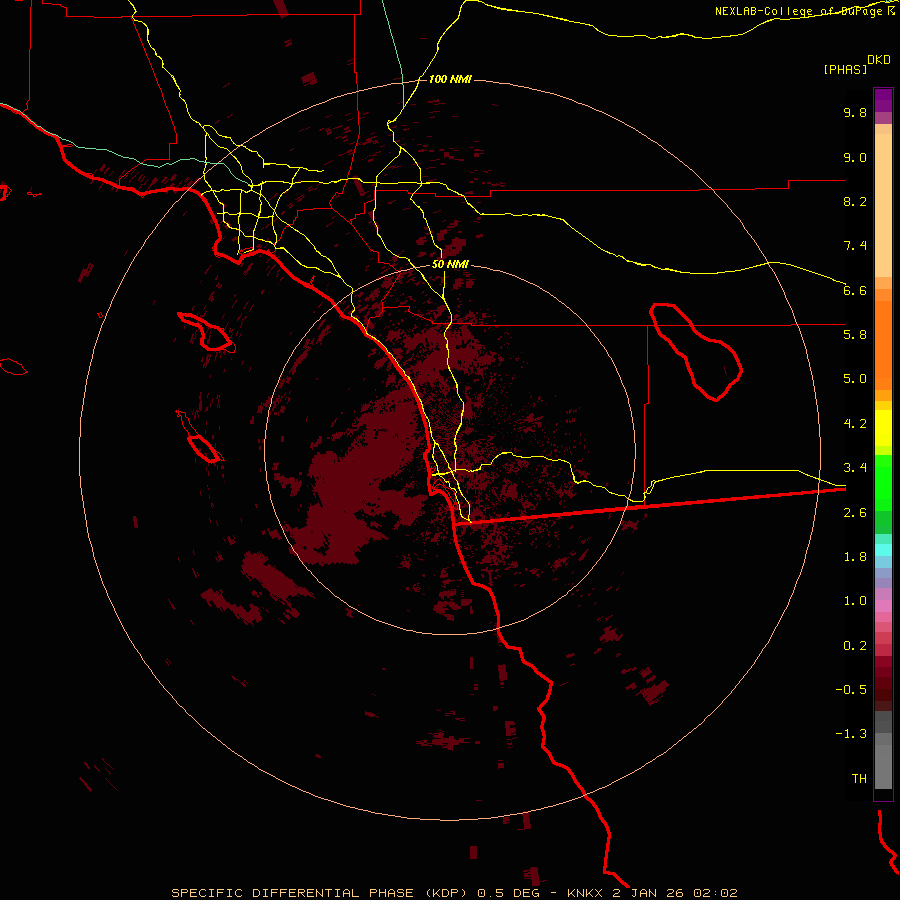Screen dimensions: 900x900
Task: Click the Specific Differential Phase (KDP) caption
Action: pos(455,893)
